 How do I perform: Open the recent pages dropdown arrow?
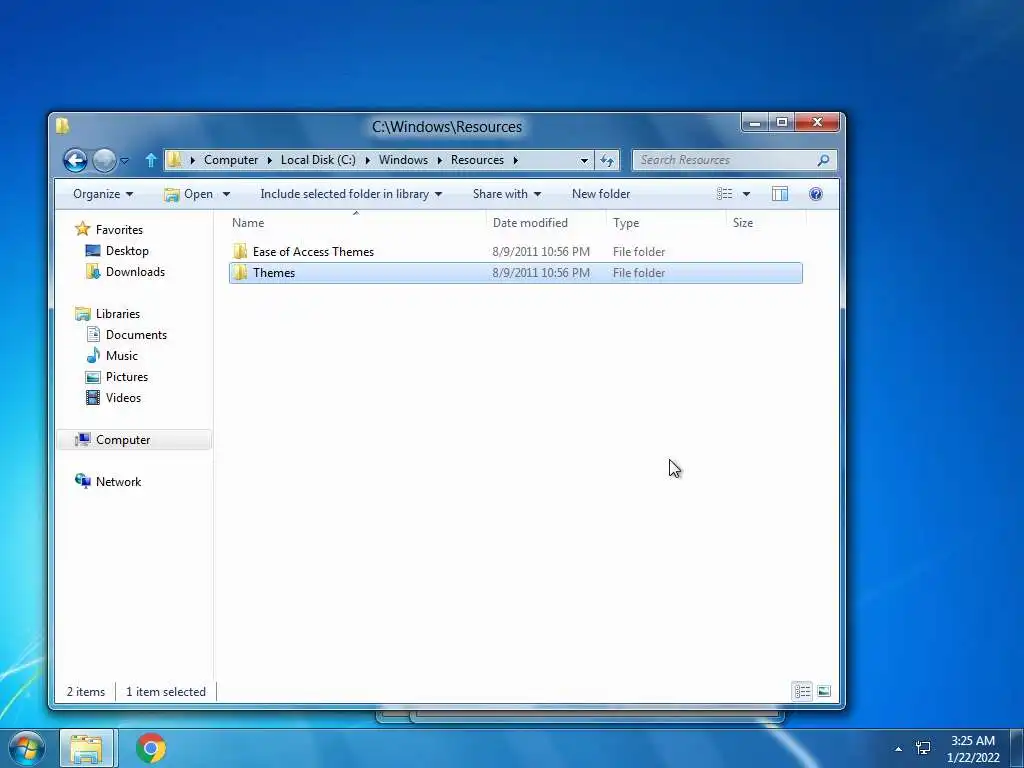(x=124, y=161)
